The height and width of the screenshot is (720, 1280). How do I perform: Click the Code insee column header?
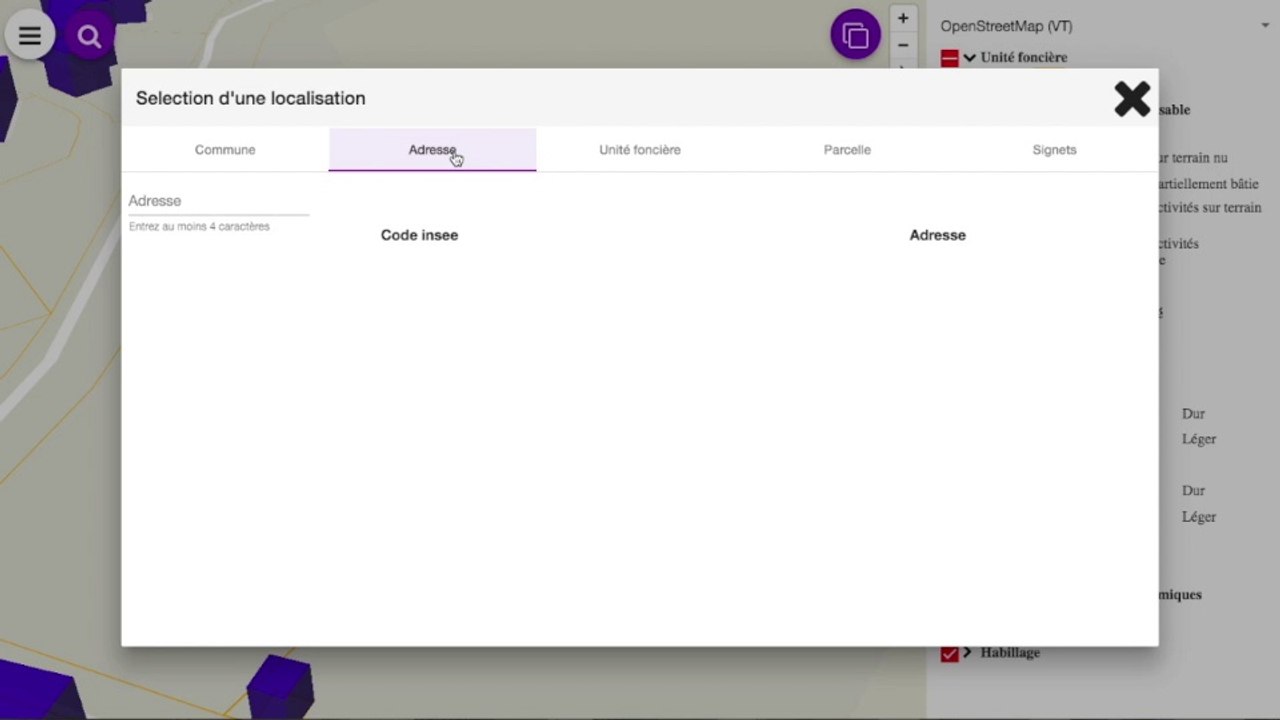coord(419,235)
